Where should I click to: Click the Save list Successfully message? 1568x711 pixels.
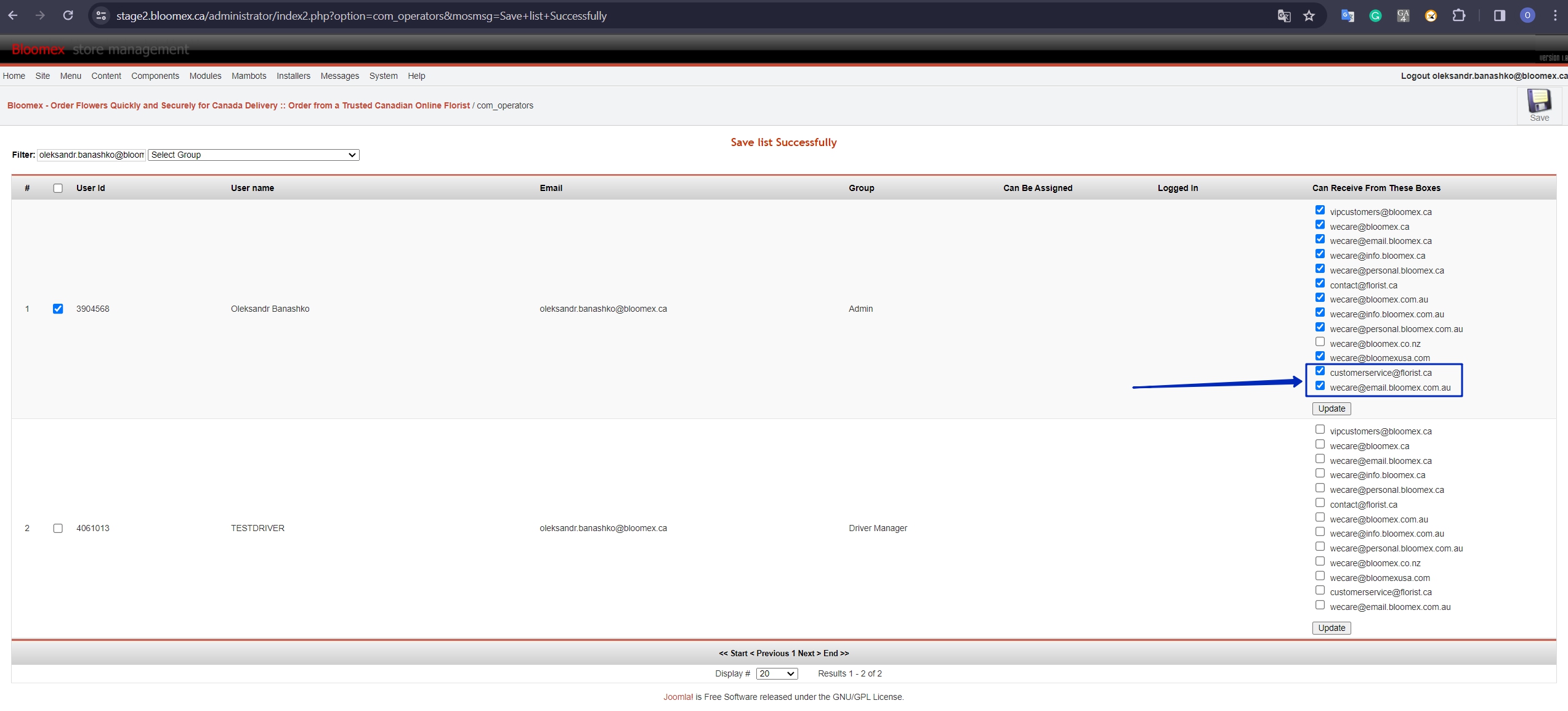tap(783, 142)
